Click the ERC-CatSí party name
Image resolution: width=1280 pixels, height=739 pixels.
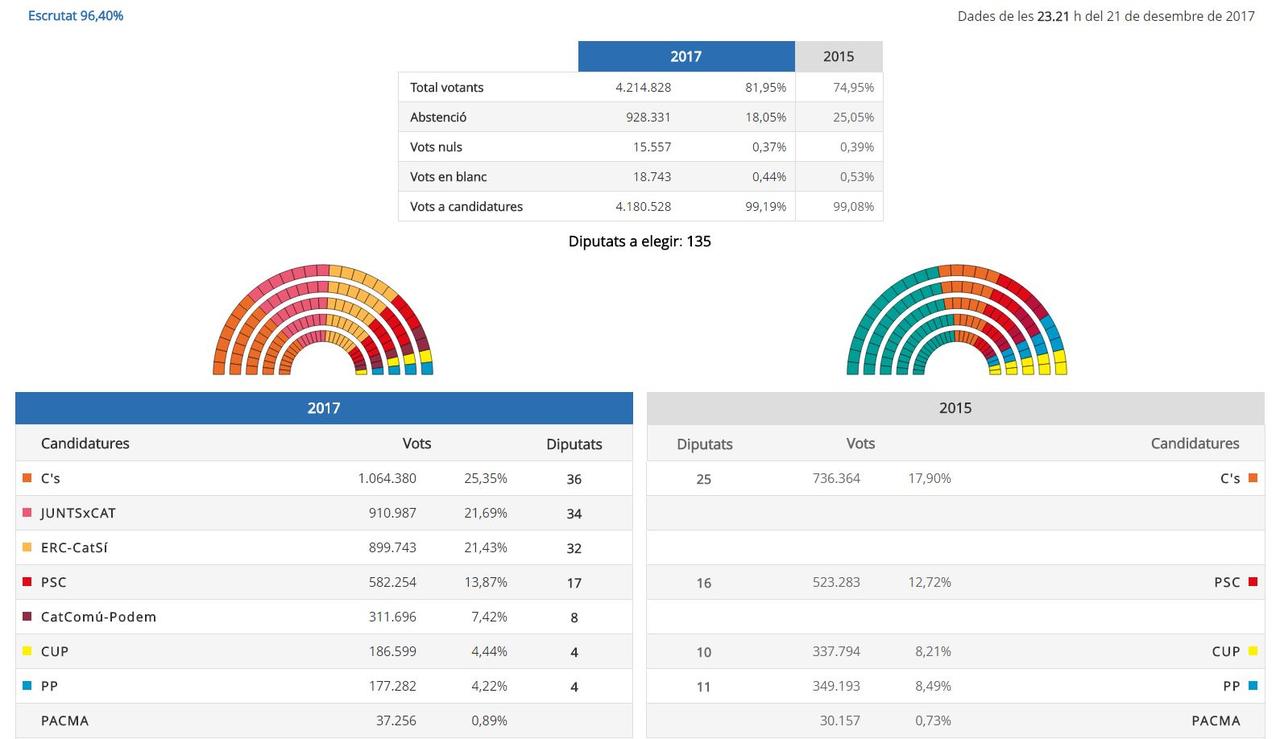75,547
